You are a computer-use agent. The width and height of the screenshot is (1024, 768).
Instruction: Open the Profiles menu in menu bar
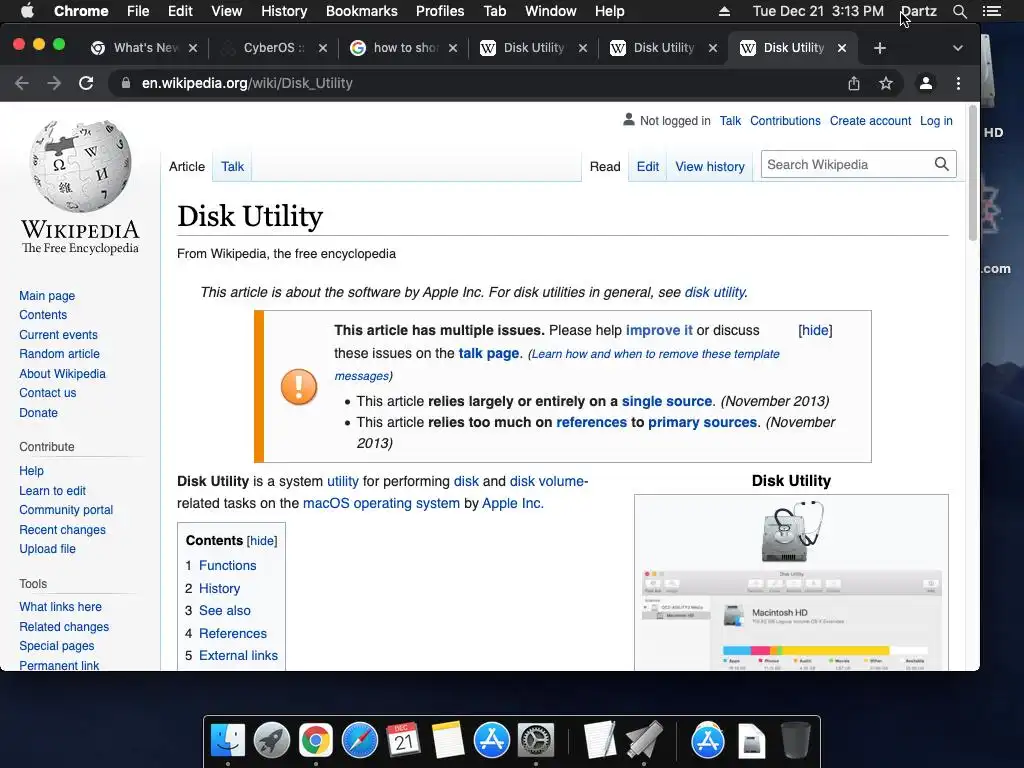click(x=440, y=11)
